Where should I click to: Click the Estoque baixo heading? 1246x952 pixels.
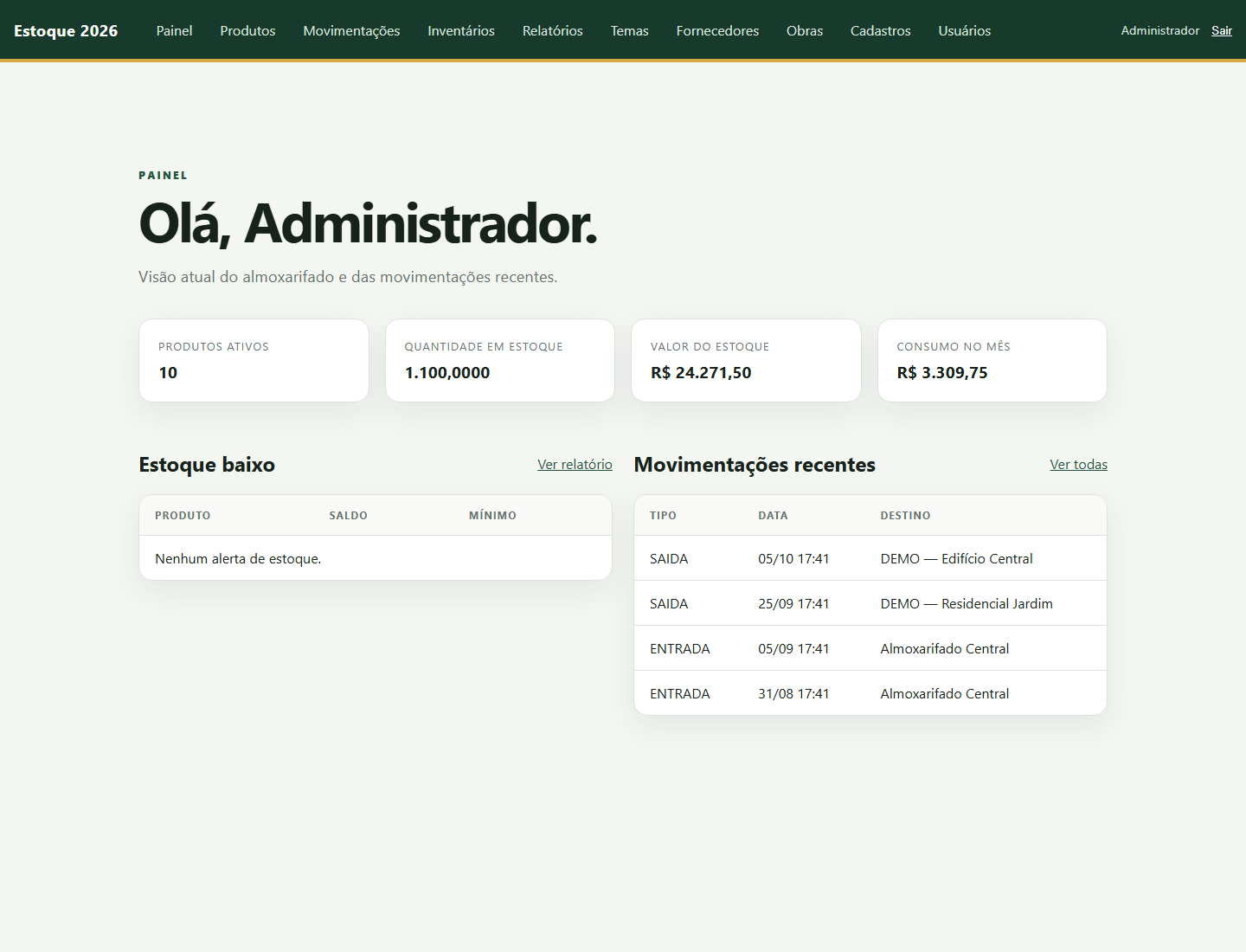coord(207,465)
